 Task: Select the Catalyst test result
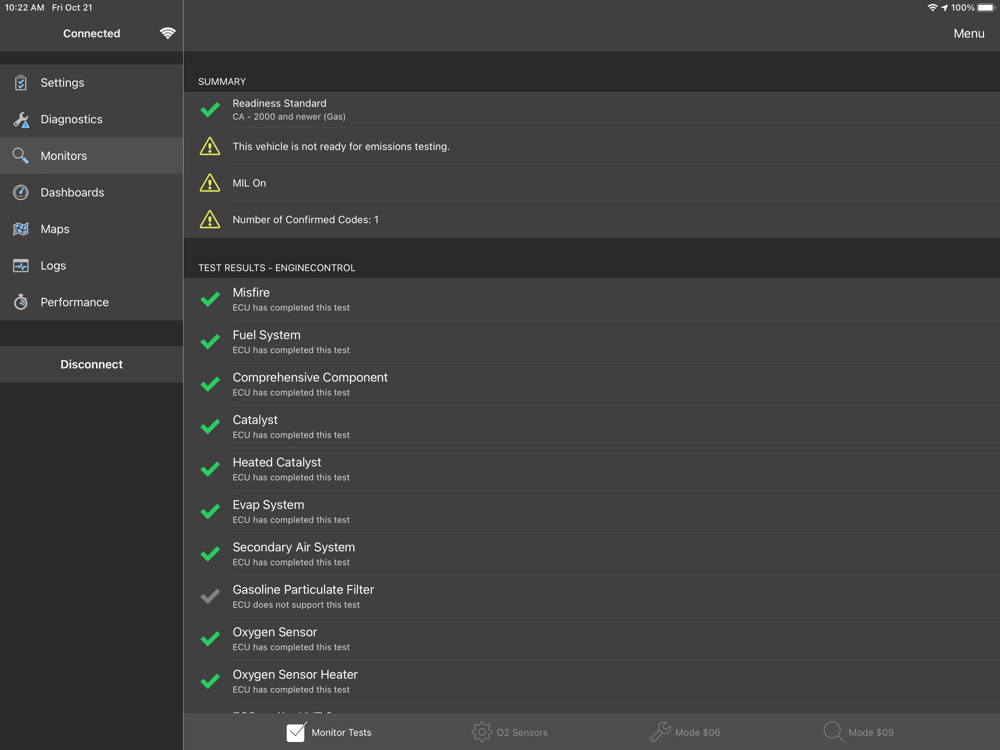tap(592, 427)
